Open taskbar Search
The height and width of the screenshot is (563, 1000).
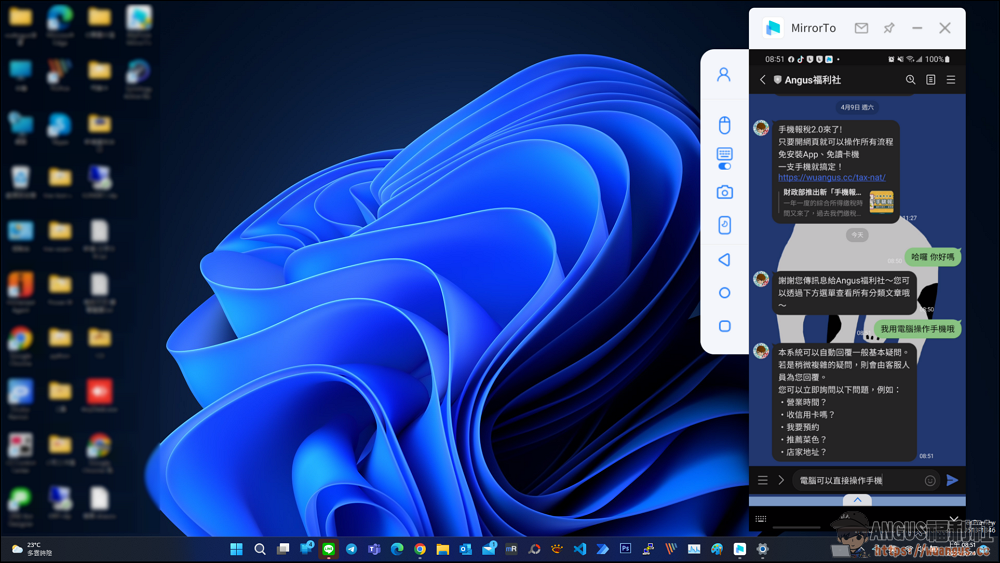tap(260, 549)
